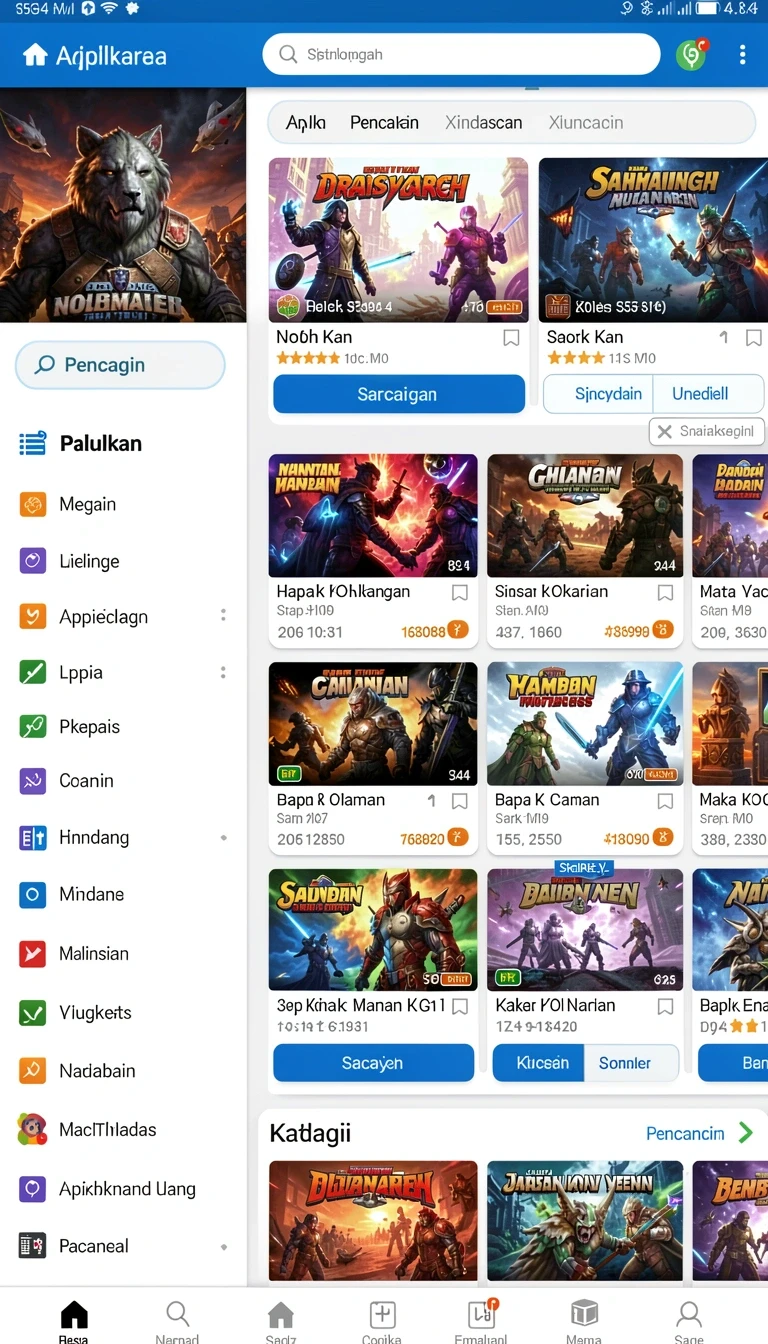Image resolution: width=768 pixels, height=1344 pixels.
Task: Open the wolf warrior banner image
Action: pyautogui.click(x=123, y=204)
